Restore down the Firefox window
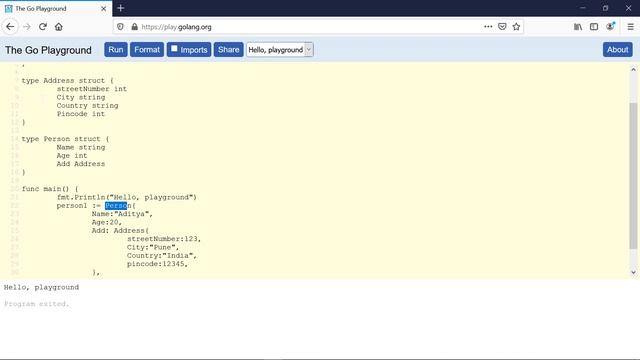640x360 pixels. pyautogui.click(x=605, y=8)
